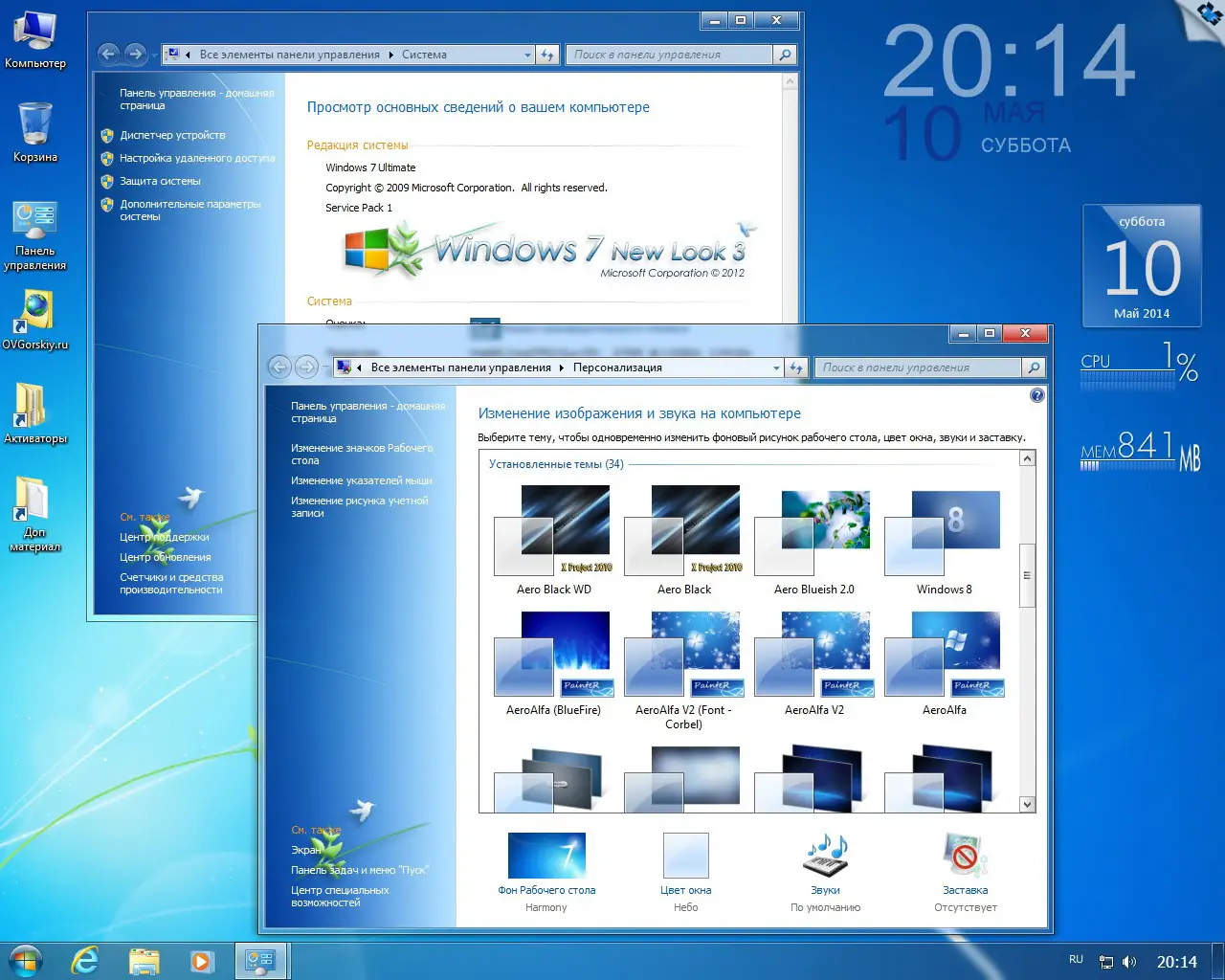The width and height of the screenshot is (1225, 980).
Task: Select the Aero Black WD theme
Action: click(553, 540)
